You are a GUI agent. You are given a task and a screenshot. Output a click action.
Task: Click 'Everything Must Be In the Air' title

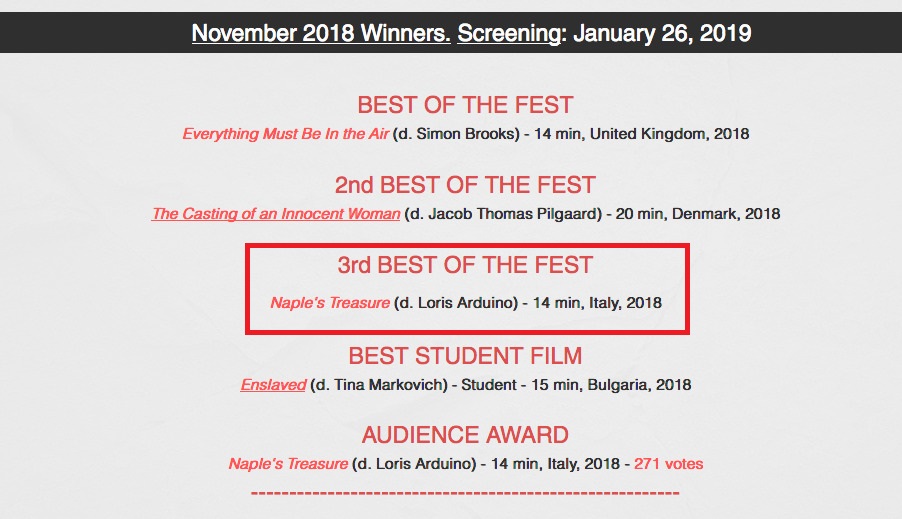point(286,134)
